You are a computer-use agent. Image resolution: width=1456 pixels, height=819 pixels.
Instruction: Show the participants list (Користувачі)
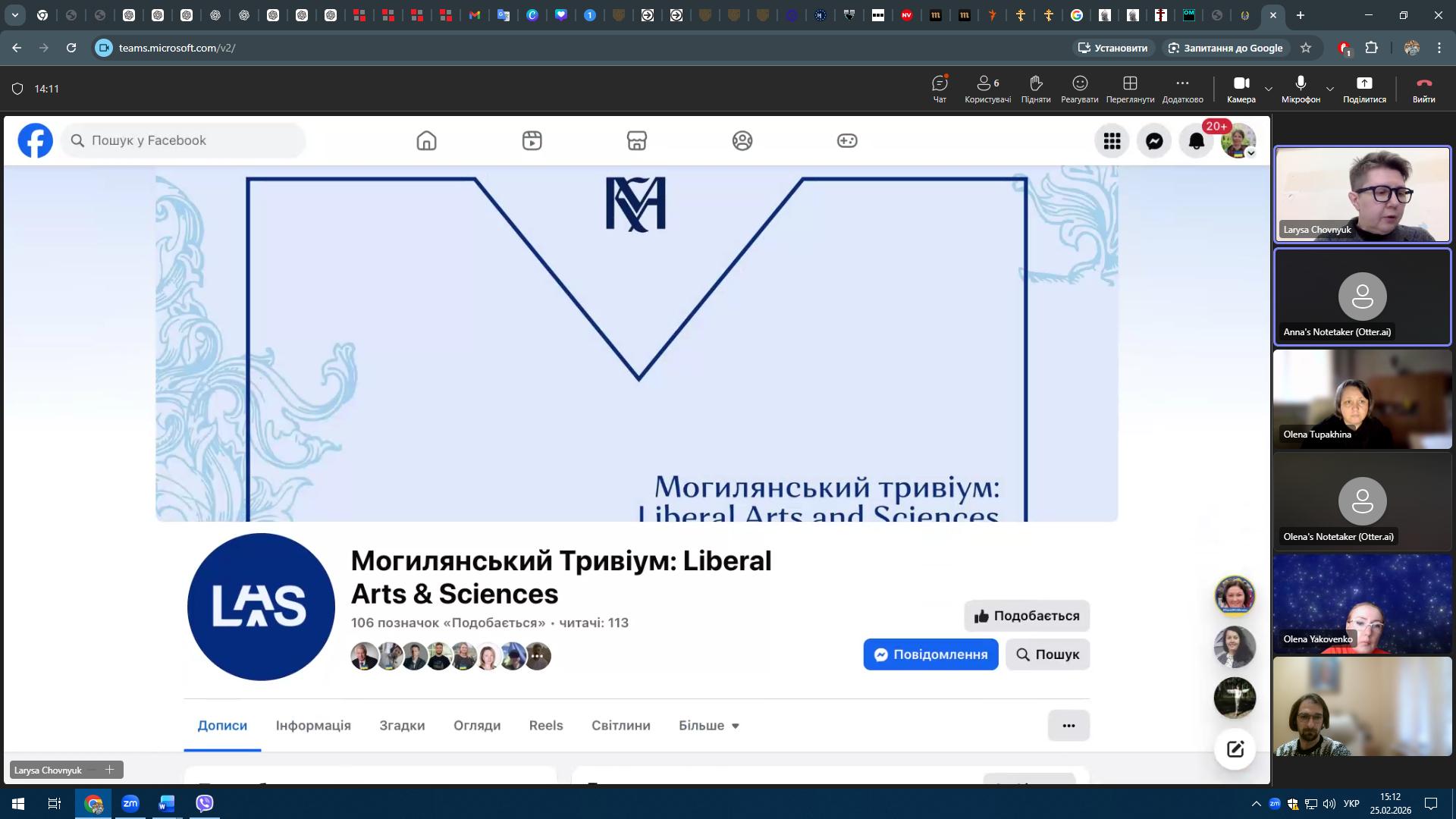[x=987, y=88]
